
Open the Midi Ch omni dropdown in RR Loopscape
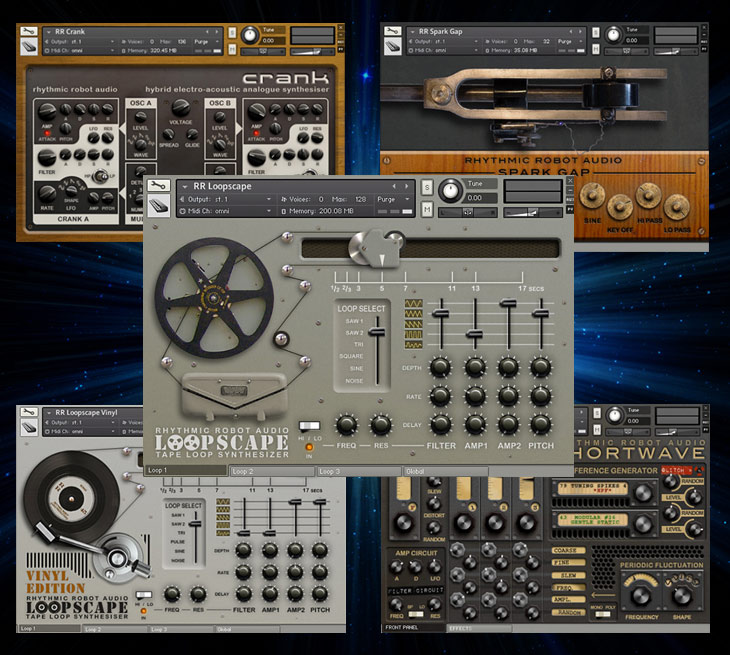(225, 211)
